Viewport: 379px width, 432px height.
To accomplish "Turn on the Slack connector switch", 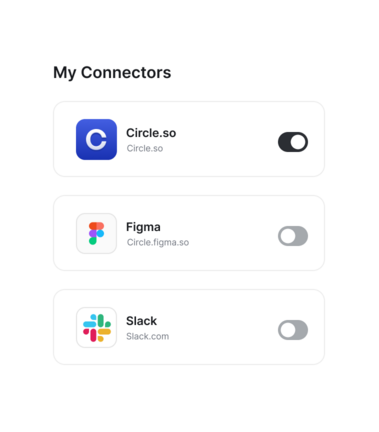I will [x=293, y=330].
